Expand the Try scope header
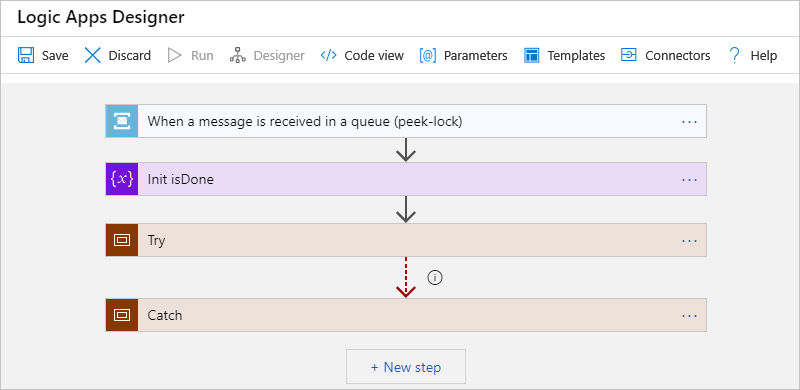 [406, 240]
